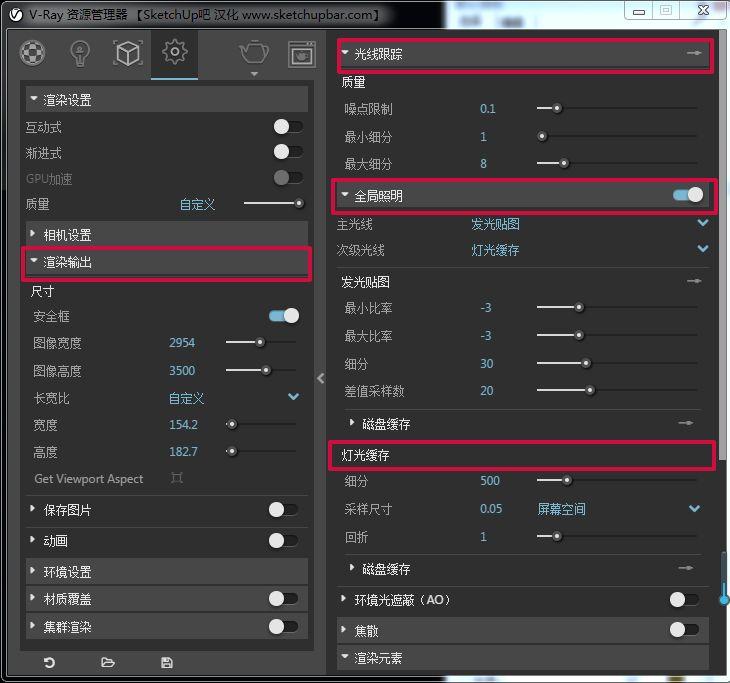Collapse the right panel with the arrow

click(x=320, y=378)
